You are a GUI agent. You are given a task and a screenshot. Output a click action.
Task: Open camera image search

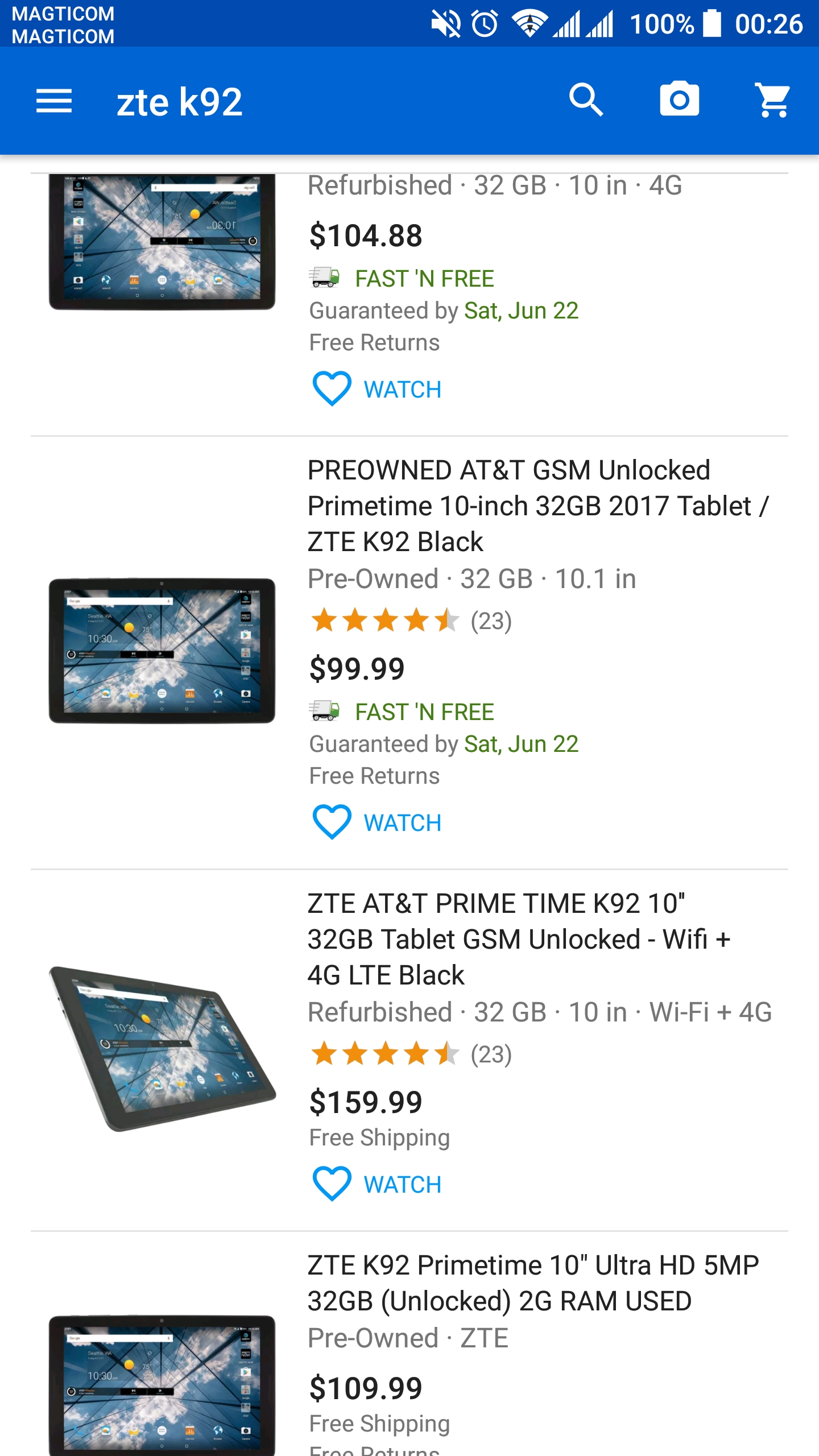click(x=679, y=100)
